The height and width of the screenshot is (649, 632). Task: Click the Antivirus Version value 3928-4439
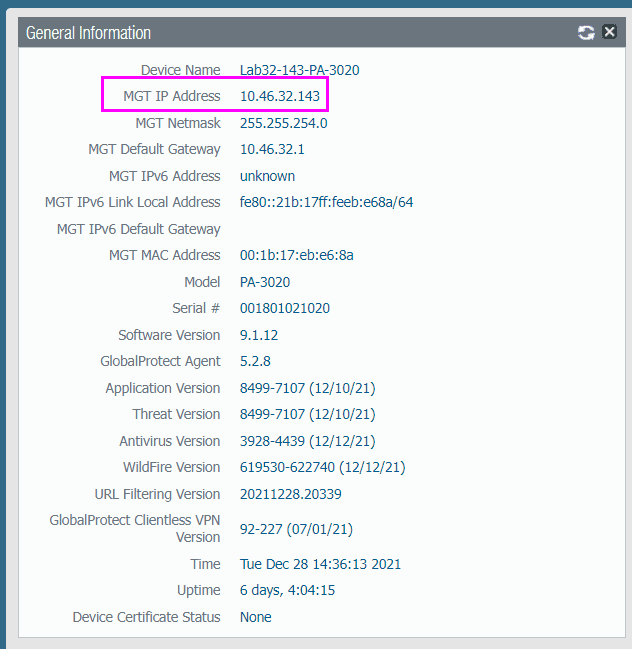click(307, 441)
